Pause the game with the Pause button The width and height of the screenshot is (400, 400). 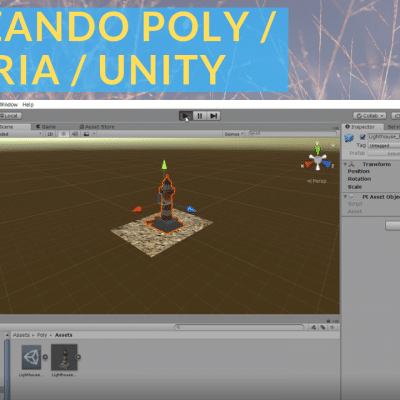pyautogui.click(x=200, y=116)
